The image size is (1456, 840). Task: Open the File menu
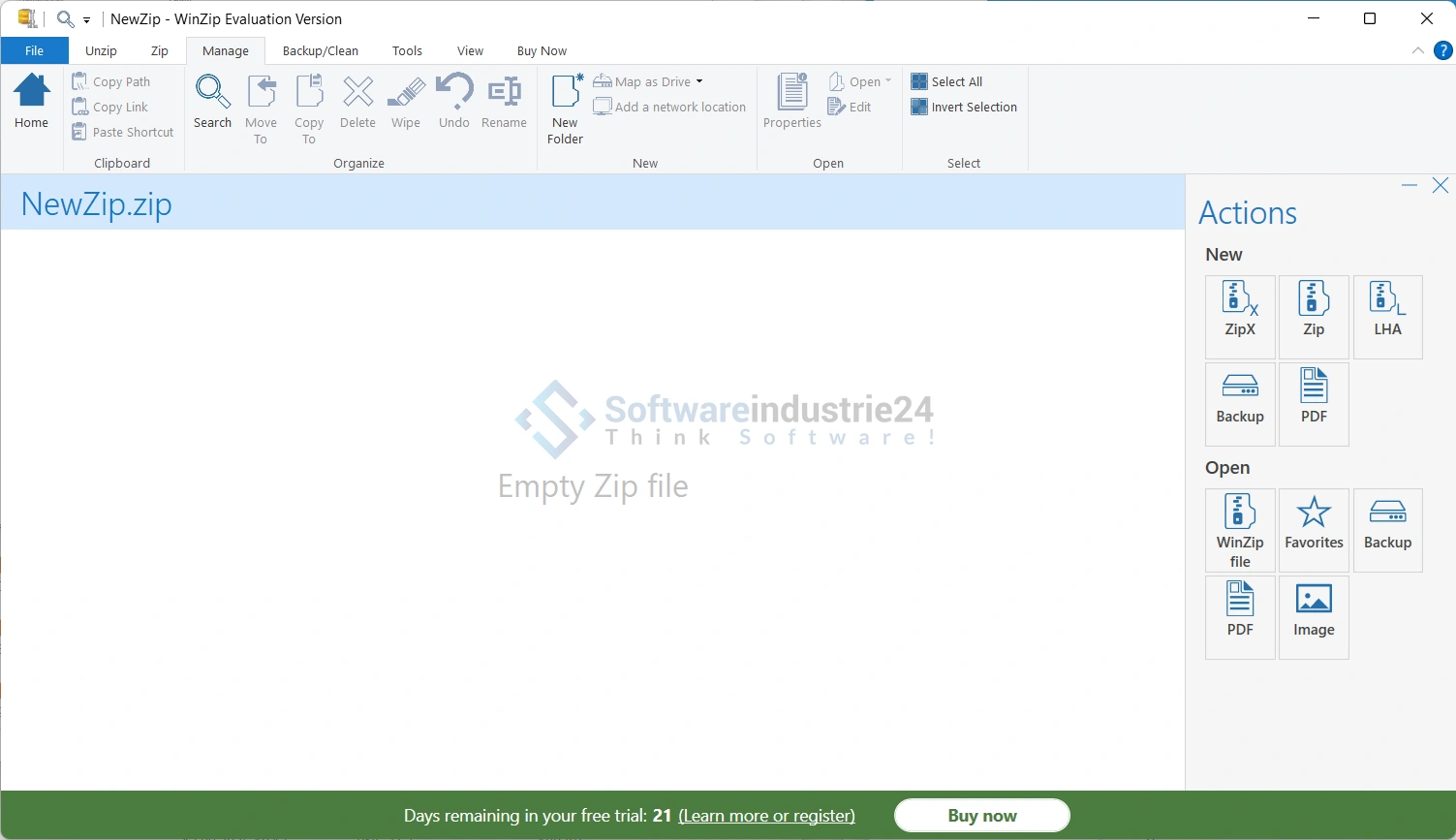pos(34,51)
